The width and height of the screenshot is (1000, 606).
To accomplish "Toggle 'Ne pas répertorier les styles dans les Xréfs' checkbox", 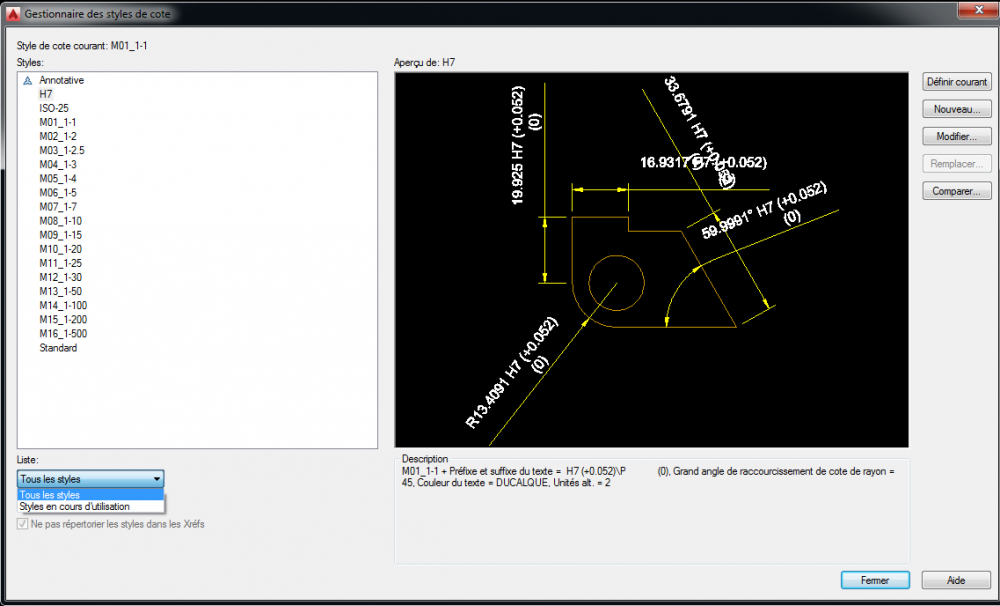I will (x=23, y=524).
